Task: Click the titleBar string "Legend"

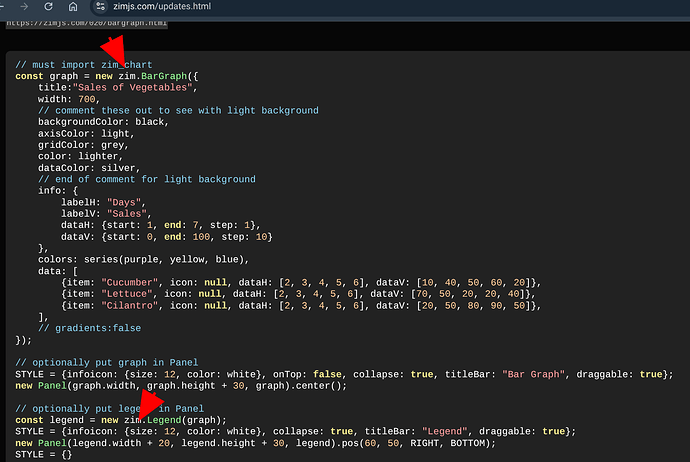Action: [444, 432]
